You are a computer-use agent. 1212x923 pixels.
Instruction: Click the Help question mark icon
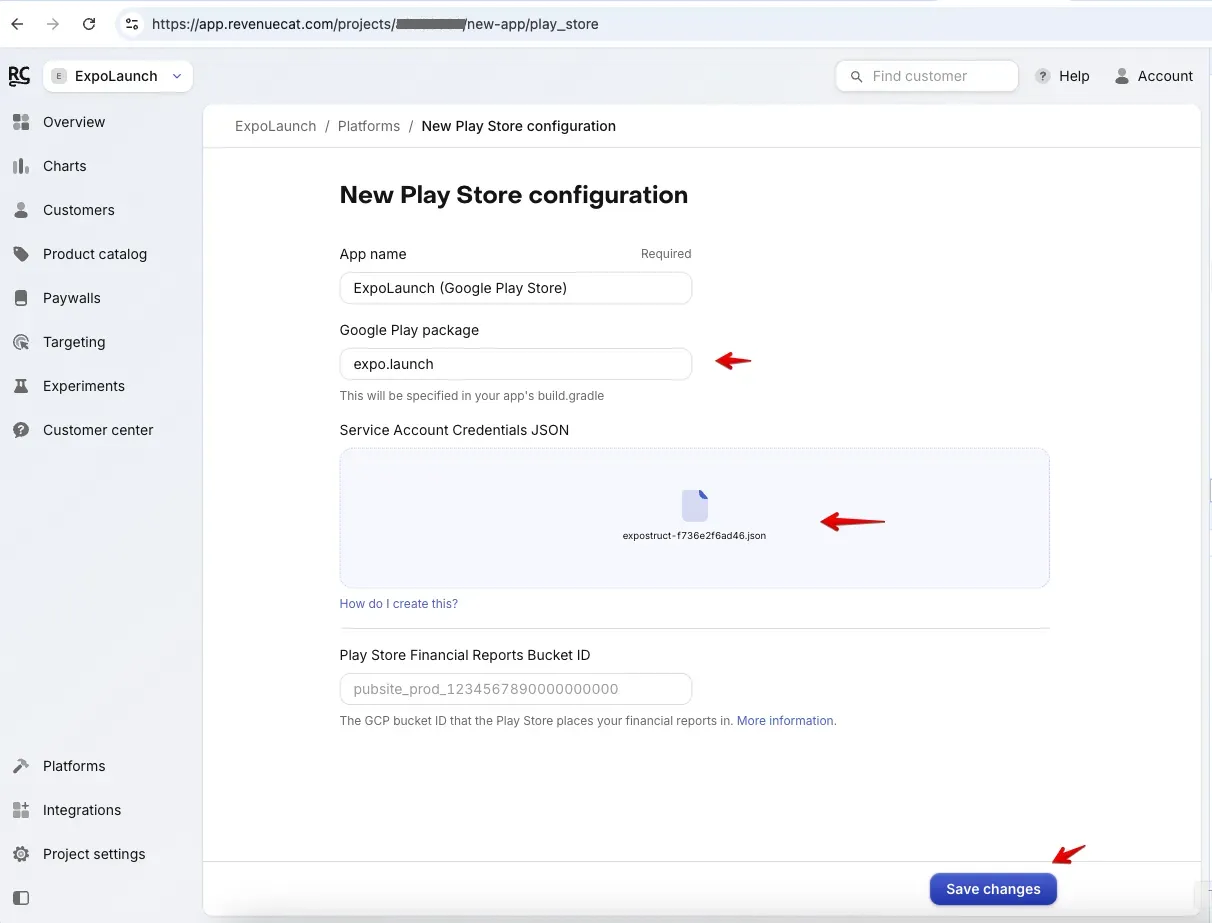coord(1043,76)
